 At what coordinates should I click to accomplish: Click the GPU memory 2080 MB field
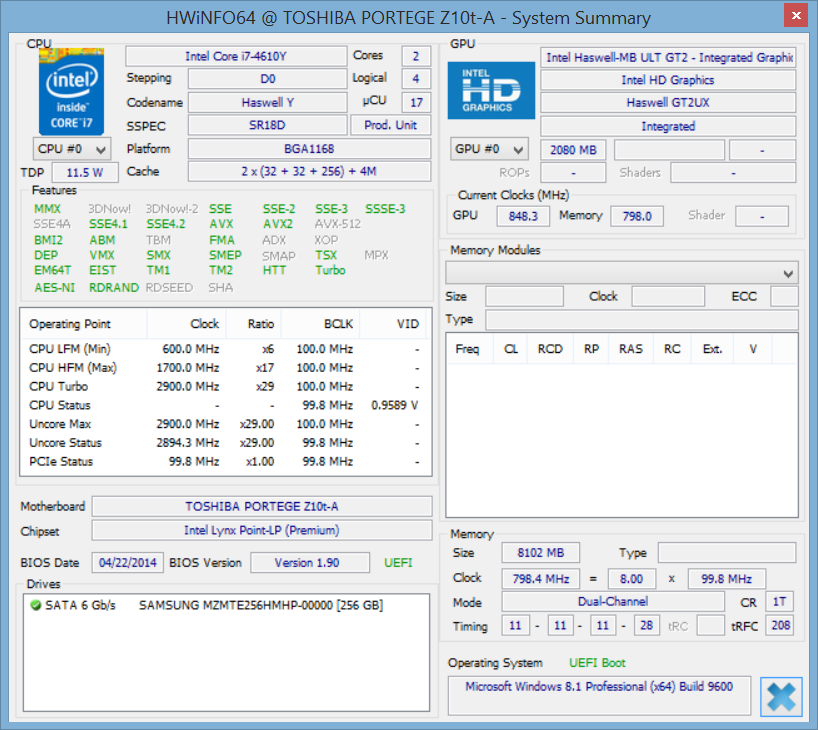point(573,150)
